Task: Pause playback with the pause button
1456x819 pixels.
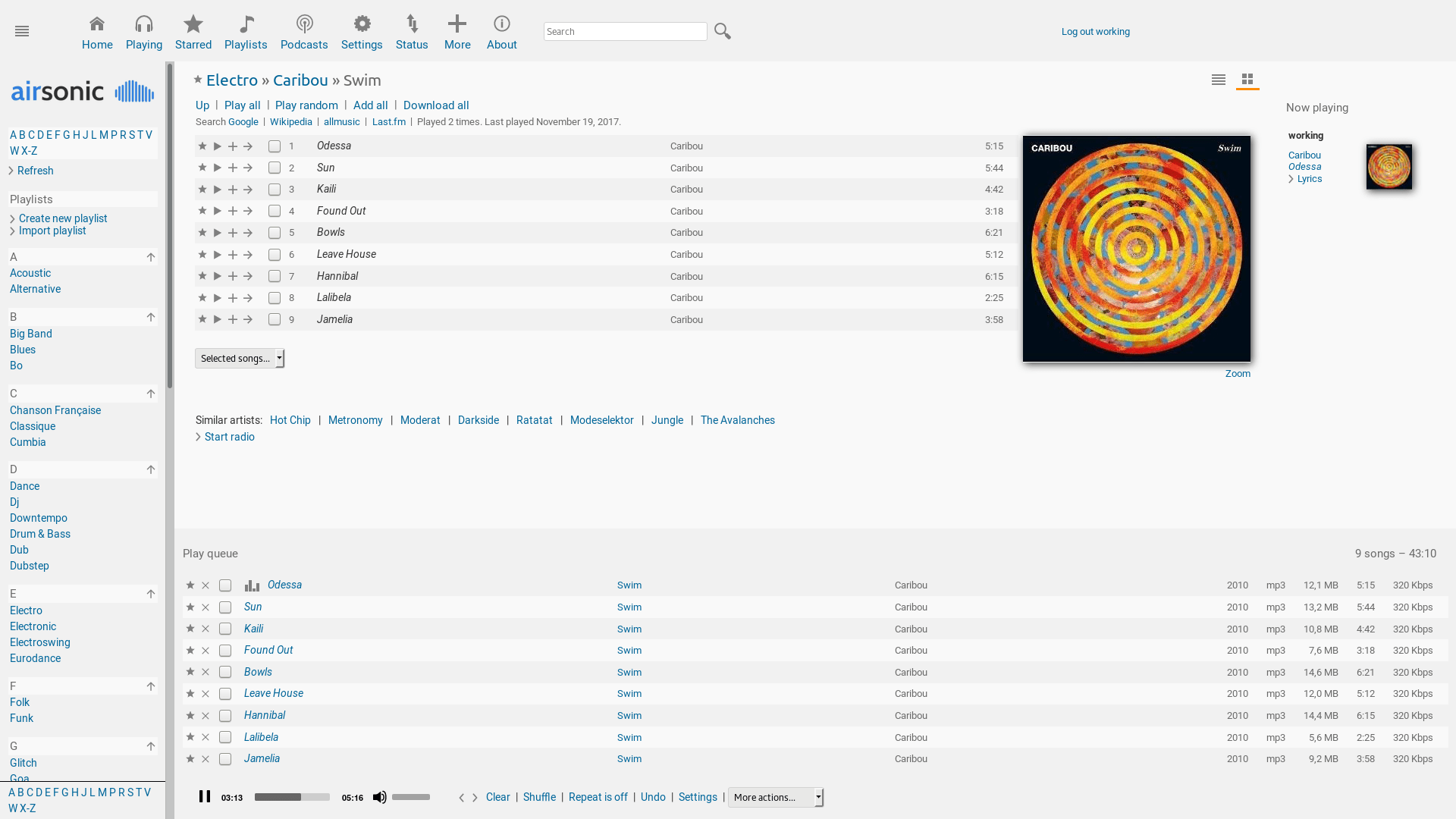Action: point(205,796)
